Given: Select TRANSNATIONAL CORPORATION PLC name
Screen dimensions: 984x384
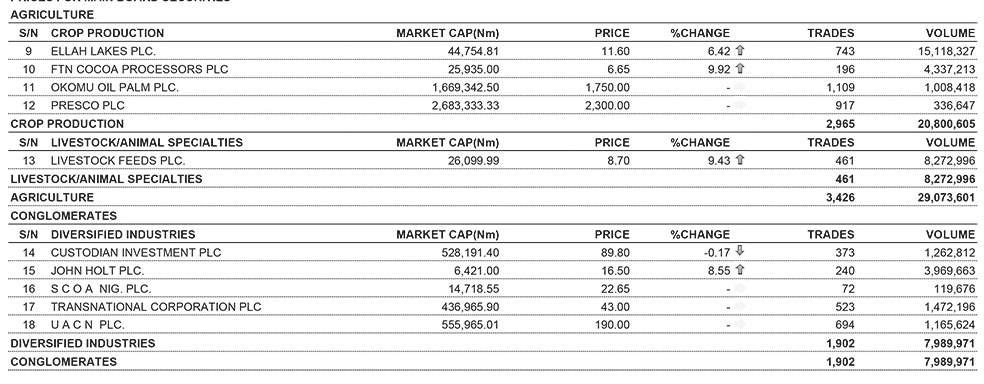Looking at the screenshot, I should [156, 307].
